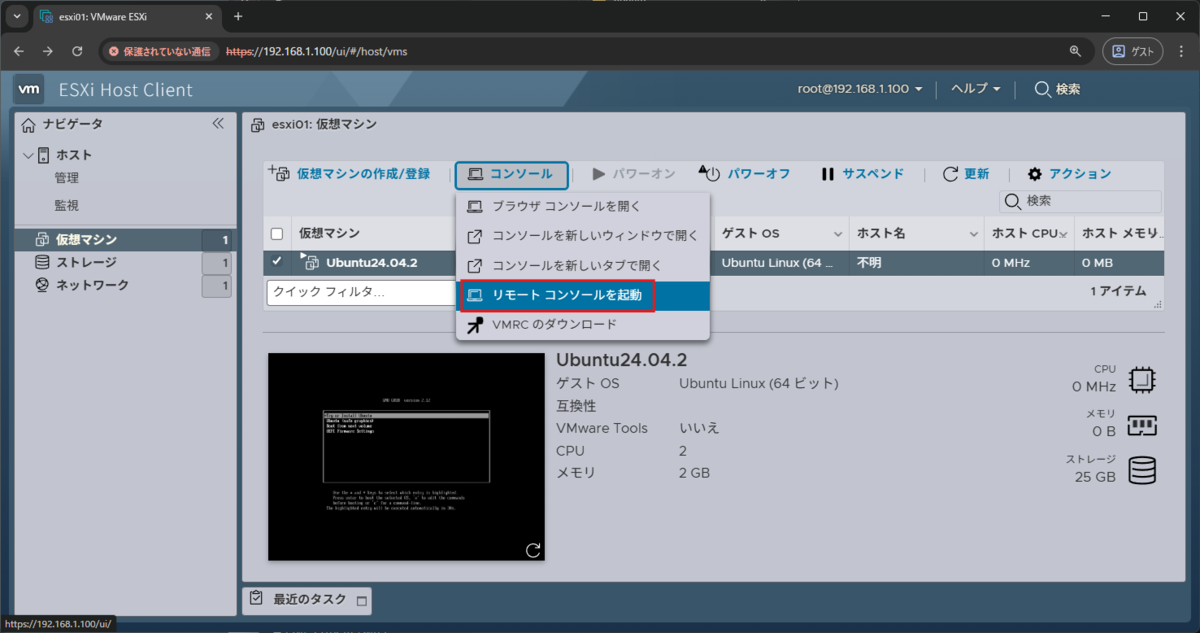Click the 不明 host name cell
Viewport: 1200px width, 633px height.
click(869, 263)
